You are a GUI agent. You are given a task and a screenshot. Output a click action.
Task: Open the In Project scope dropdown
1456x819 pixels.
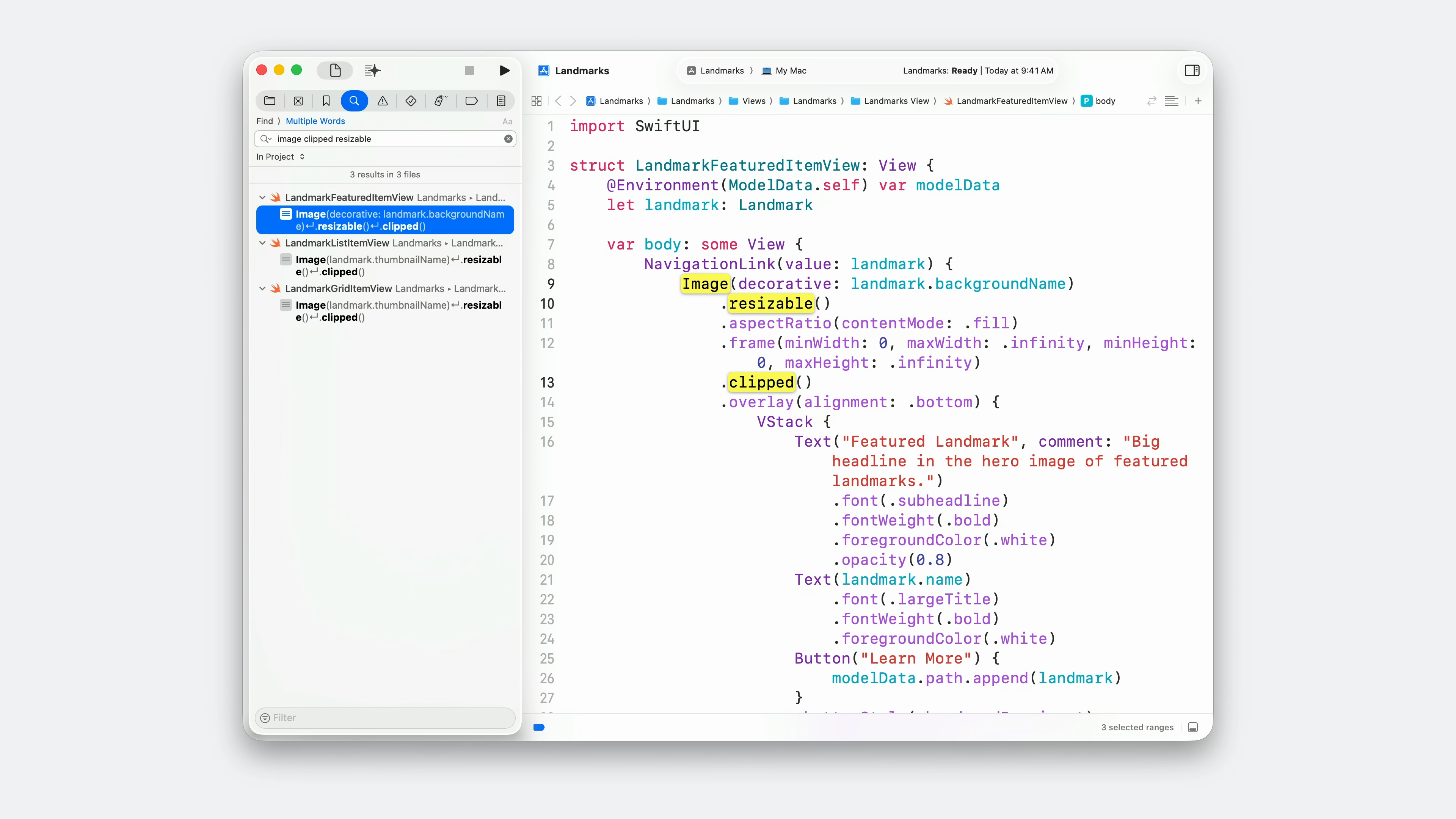(x=280, y=157)
